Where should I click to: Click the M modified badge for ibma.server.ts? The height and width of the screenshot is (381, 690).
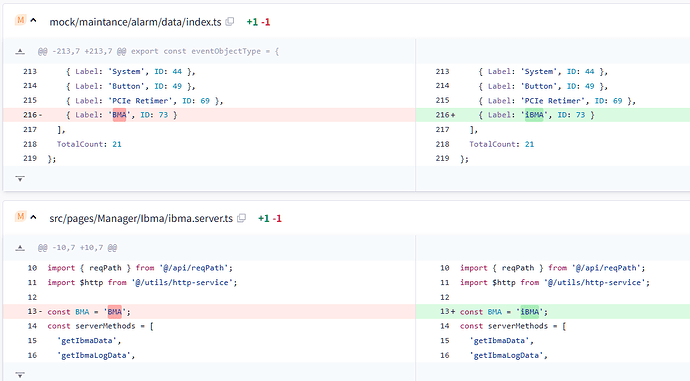pyautogui.click(x=20, y=216)
